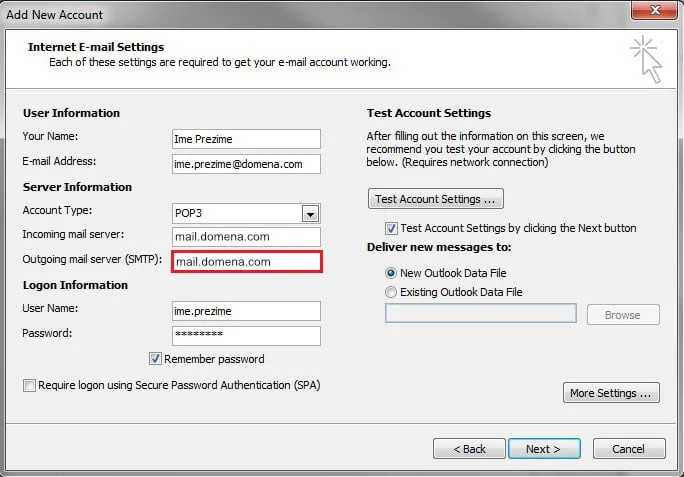Click the Incoming mail server field
684x477 pixels.
point(246,237)
